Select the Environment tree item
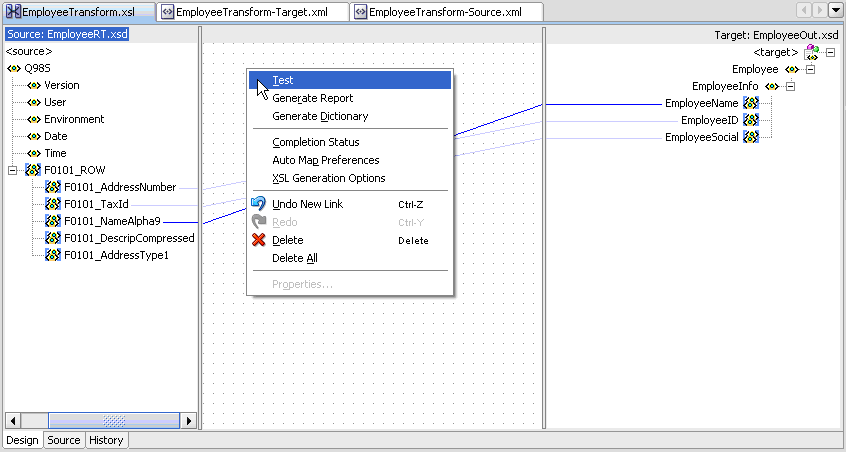846x452 pixels. click(74, 119)
